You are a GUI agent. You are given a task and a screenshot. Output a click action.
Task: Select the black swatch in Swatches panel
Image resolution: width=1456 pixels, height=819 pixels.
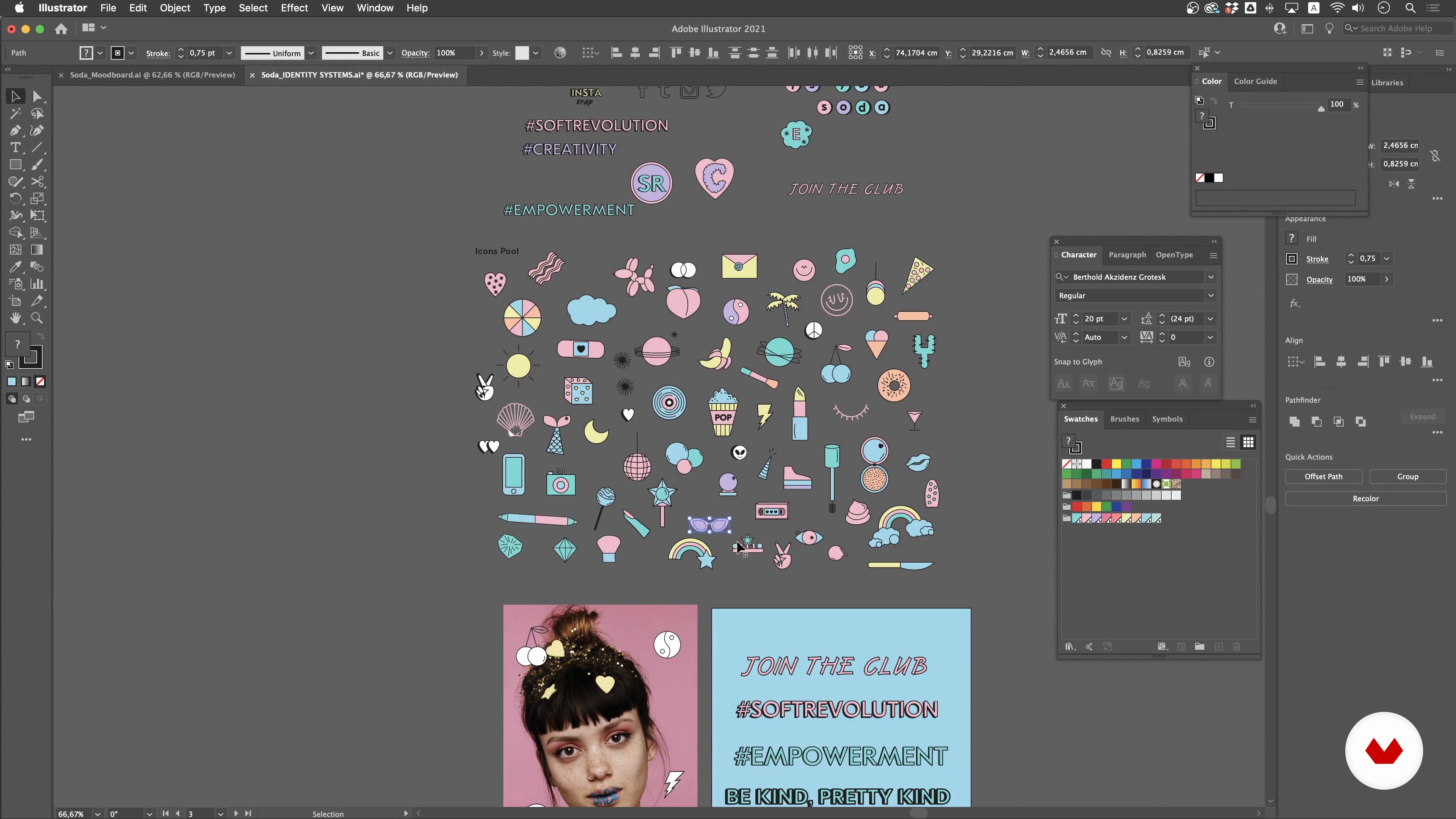(1097, 464)
